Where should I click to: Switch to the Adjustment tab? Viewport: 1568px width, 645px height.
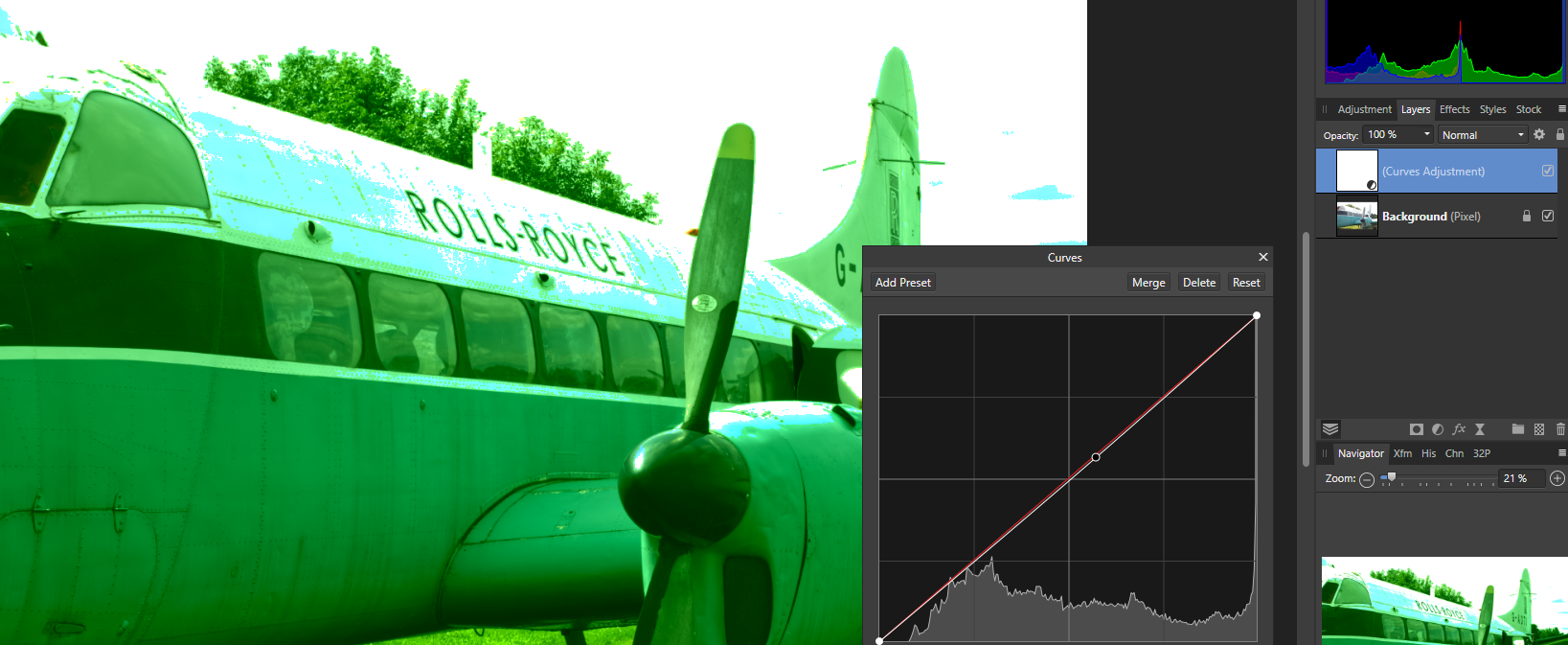[1364, 109]
